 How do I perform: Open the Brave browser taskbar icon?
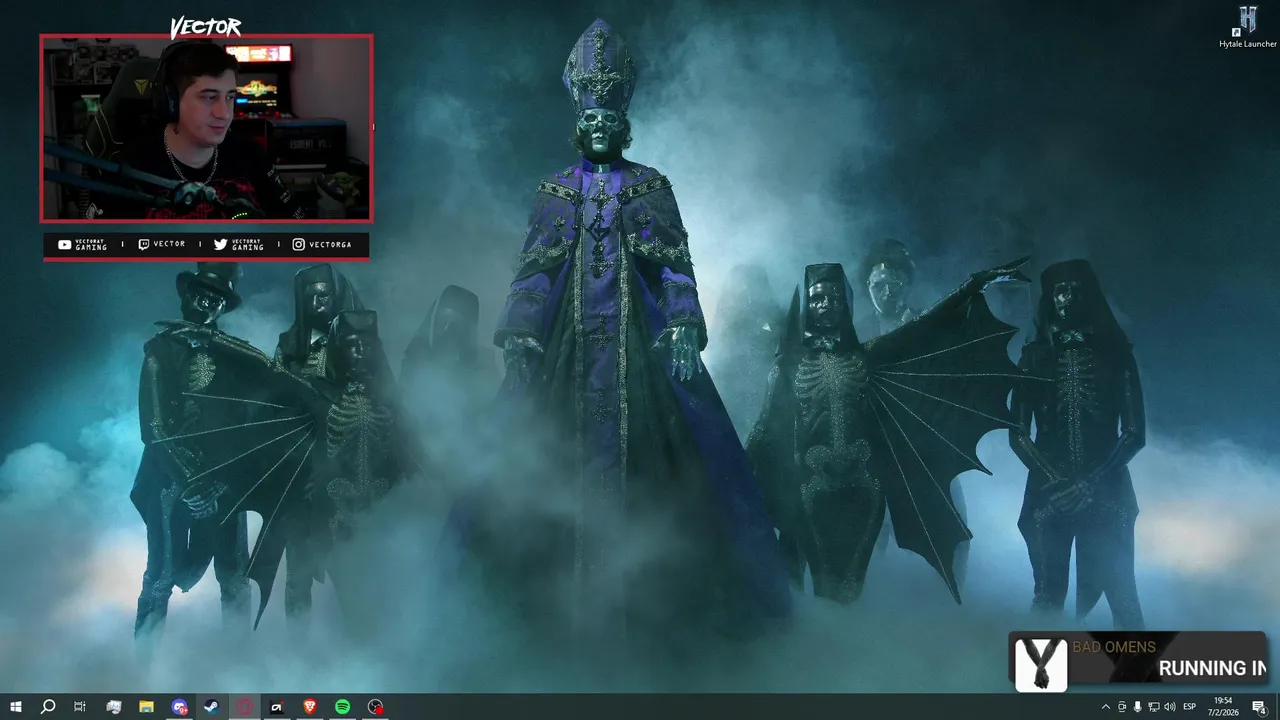310,707
